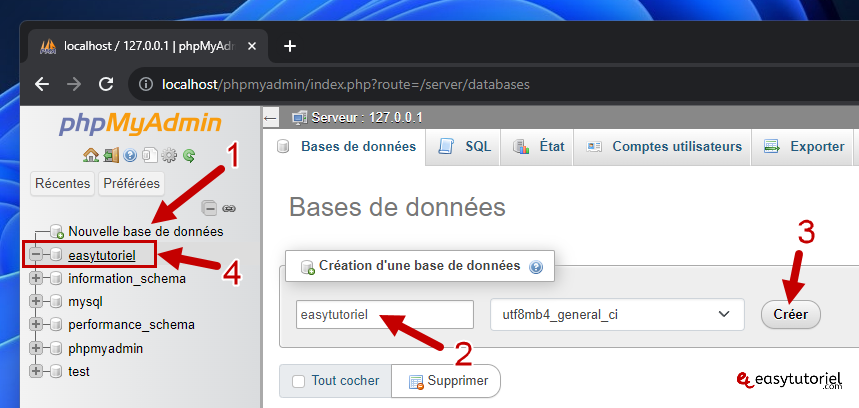Open the État tab

(538, 147)
